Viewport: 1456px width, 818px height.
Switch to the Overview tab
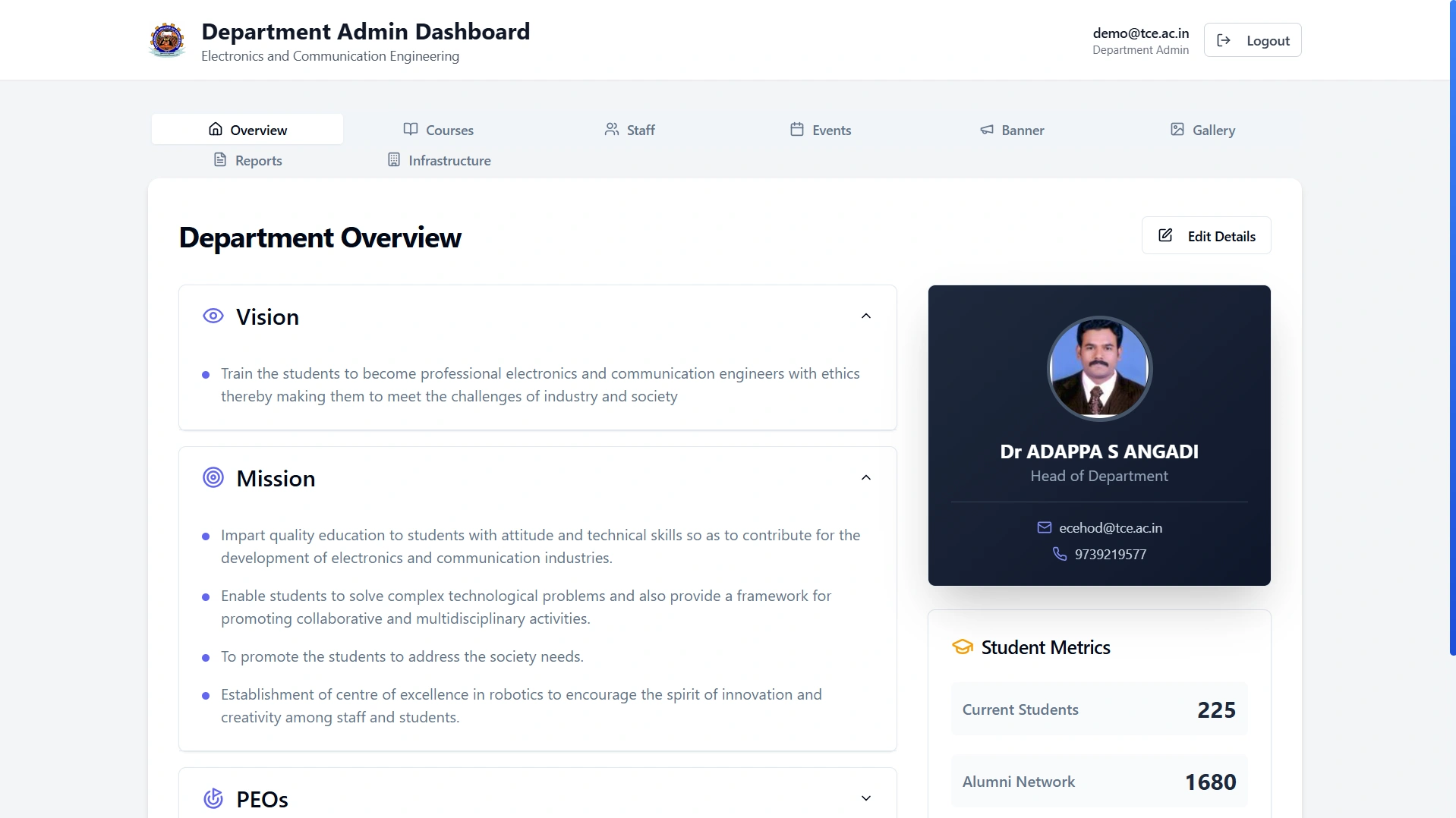coord(247,129)
